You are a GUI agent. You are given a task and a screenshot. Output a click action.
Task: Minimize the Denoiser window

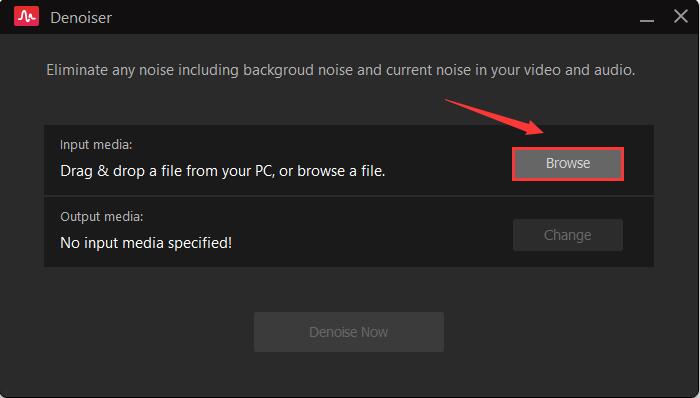click(646, 18)
